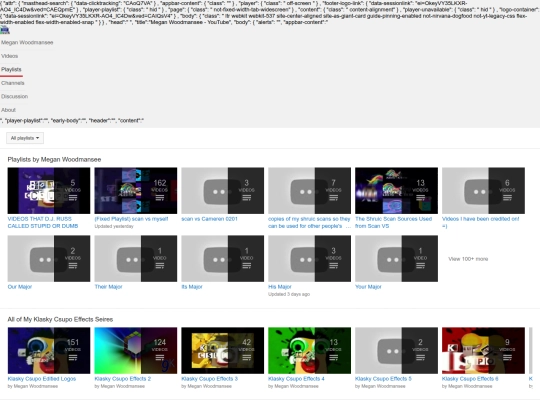
Task: Open Klasky Csupo Effects 6 thumbnail
Action: coord(483,351)
